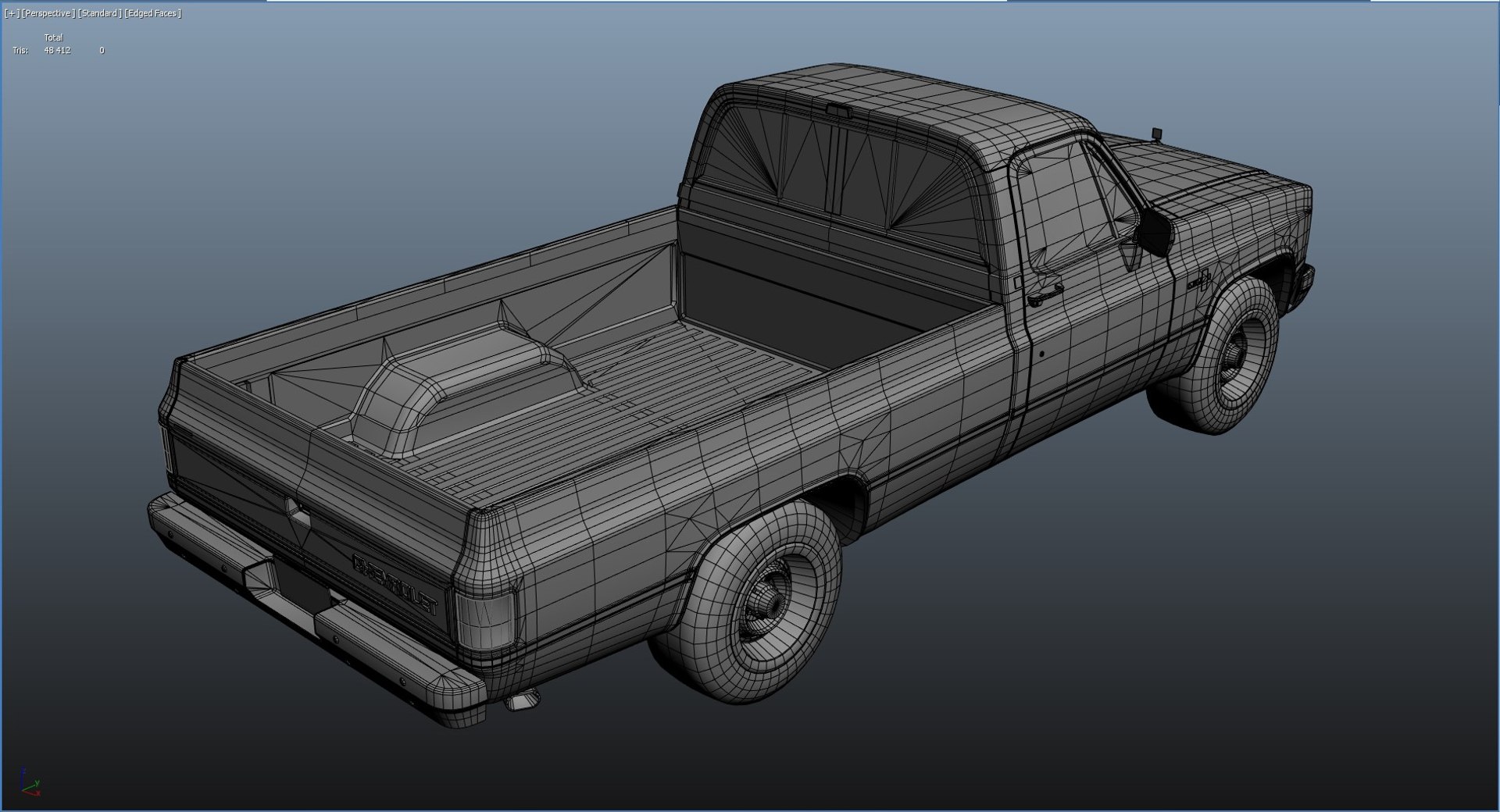This screenshot has height=812, width=1500.
Task: Open the Perspective viewport label menu
Action: pyautogui.click(x=48, y=13)
